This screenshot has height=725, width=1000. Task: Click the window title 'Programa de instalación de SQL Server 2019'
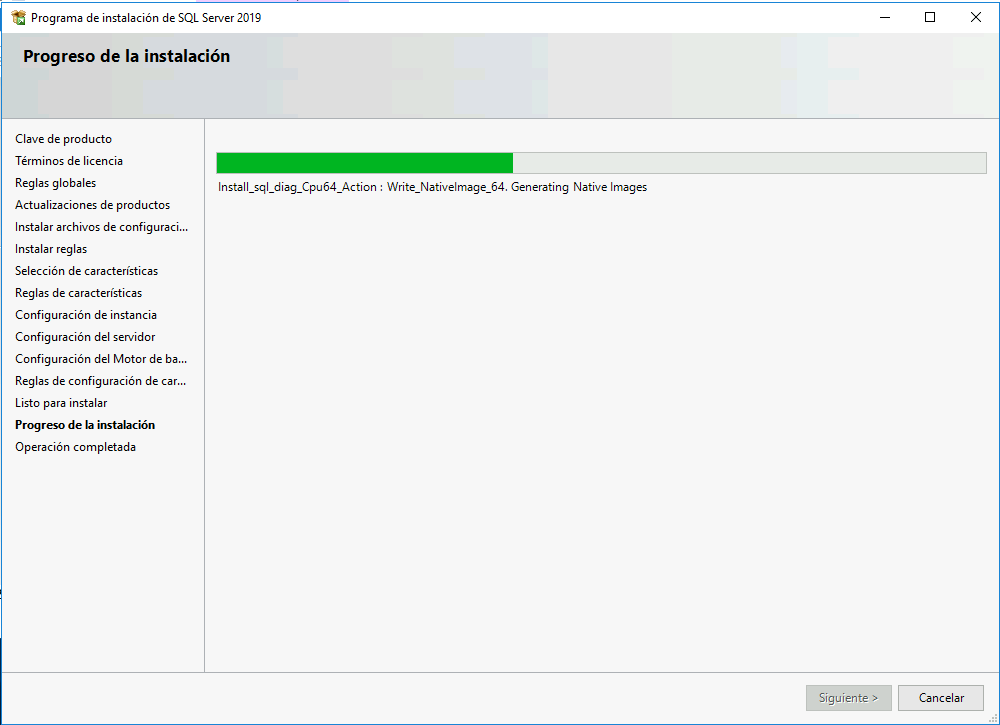tap(146, 18)
